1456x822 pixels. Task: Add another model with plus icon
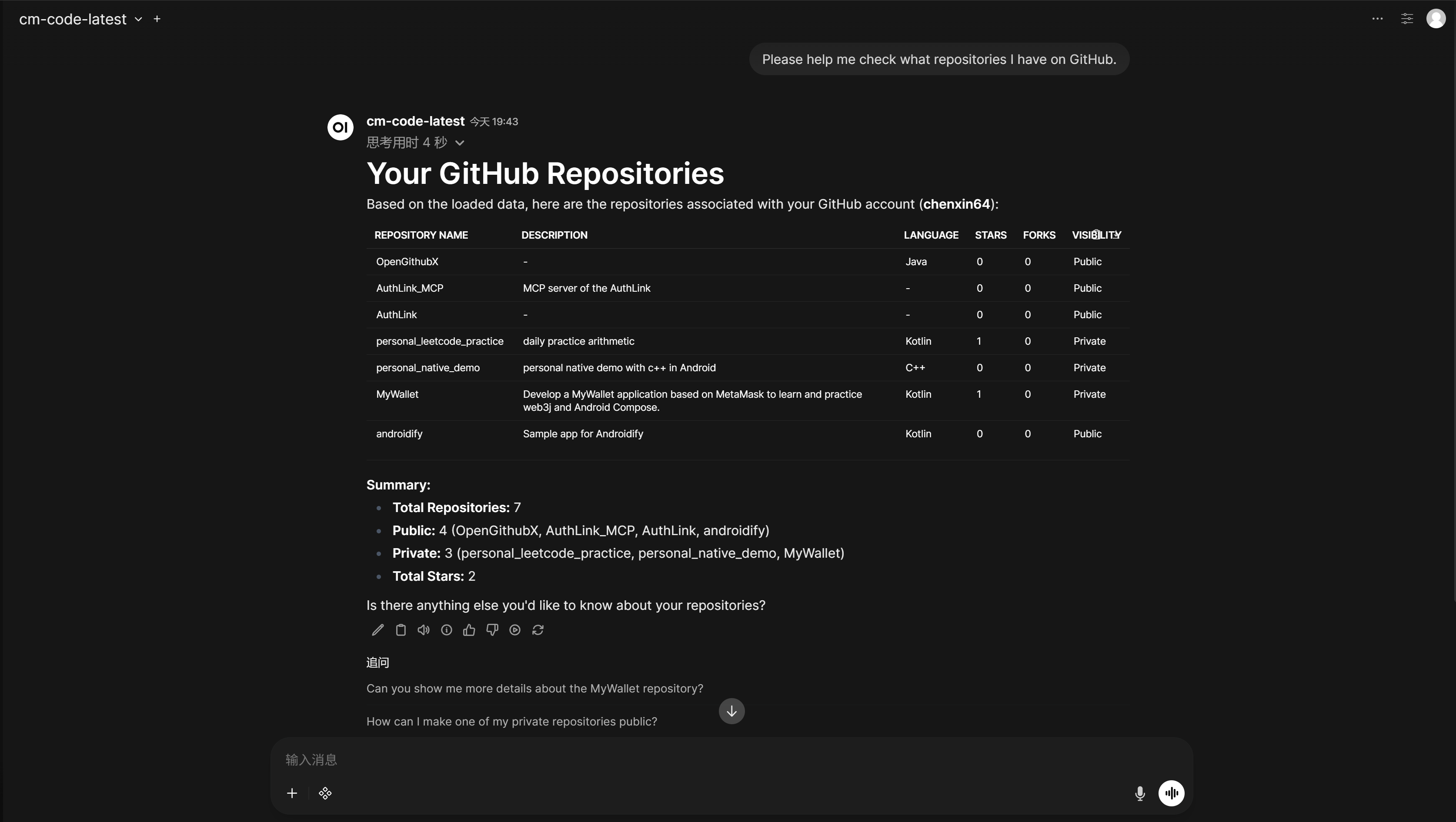click(x=157, y=19)
